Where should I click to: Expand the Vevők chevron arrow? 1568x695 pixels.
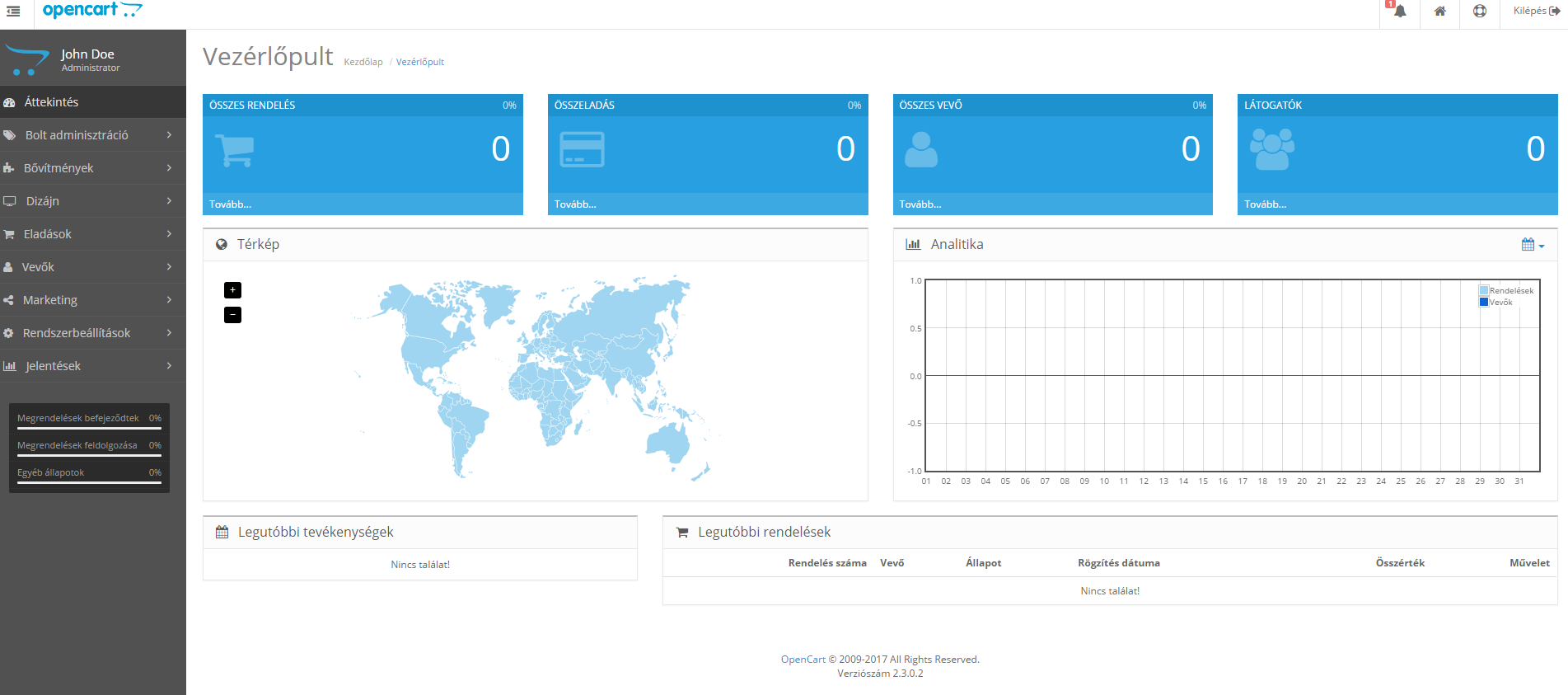coord(169,267)
